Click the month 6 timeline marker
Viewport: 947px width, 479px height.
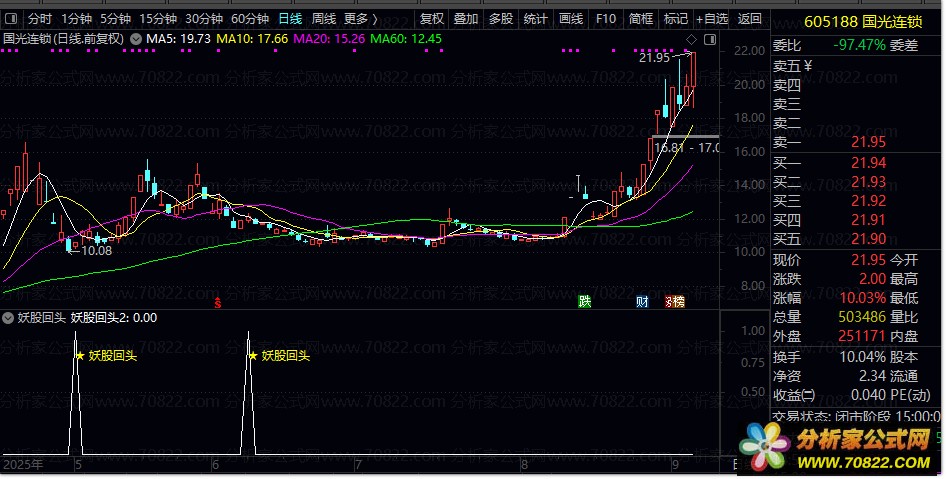[x=216, y=465]
